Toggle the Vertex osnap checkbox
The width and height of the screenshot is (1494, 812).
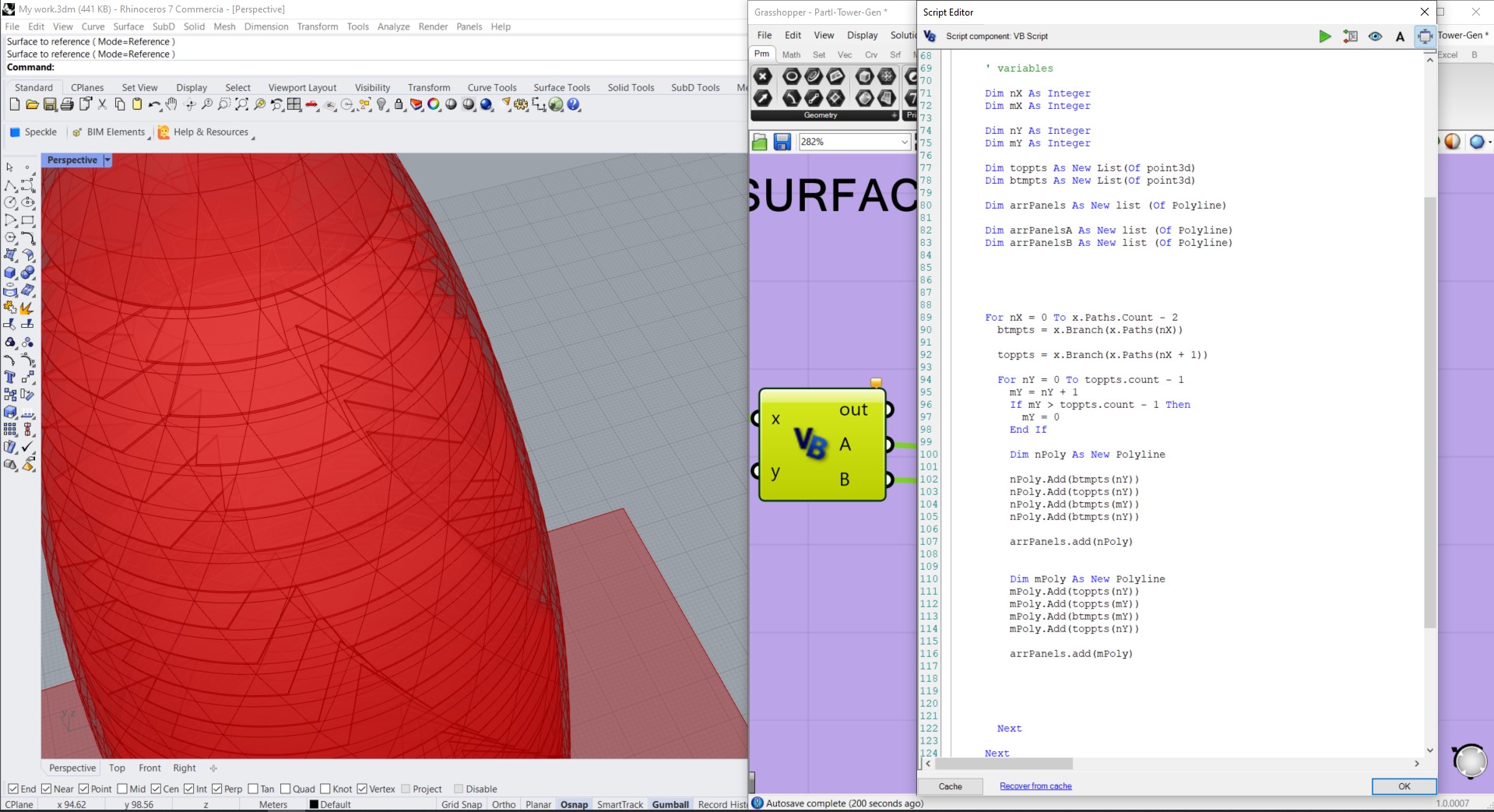[362, 789]
